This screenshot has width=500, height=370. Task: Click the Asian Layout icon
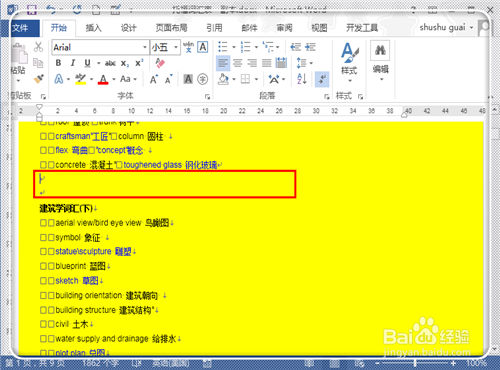click(274, 79)
